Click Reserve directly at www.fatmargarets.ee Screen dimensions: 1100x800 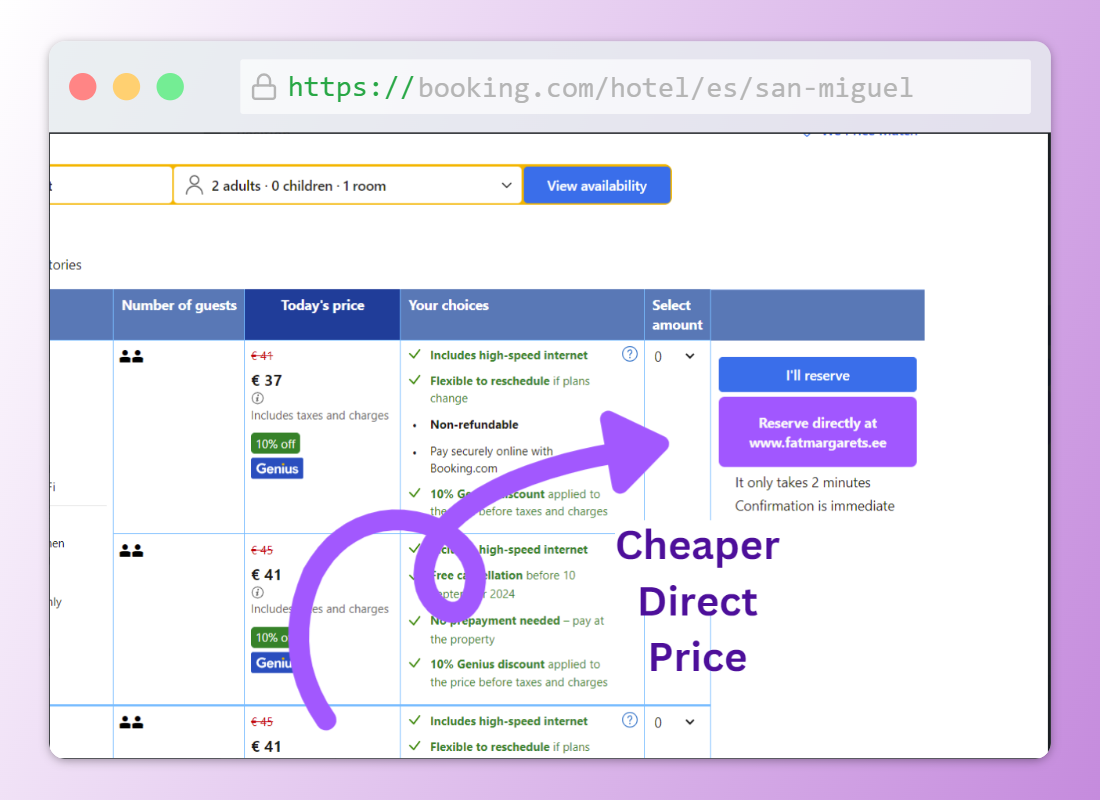click(817, 433)
